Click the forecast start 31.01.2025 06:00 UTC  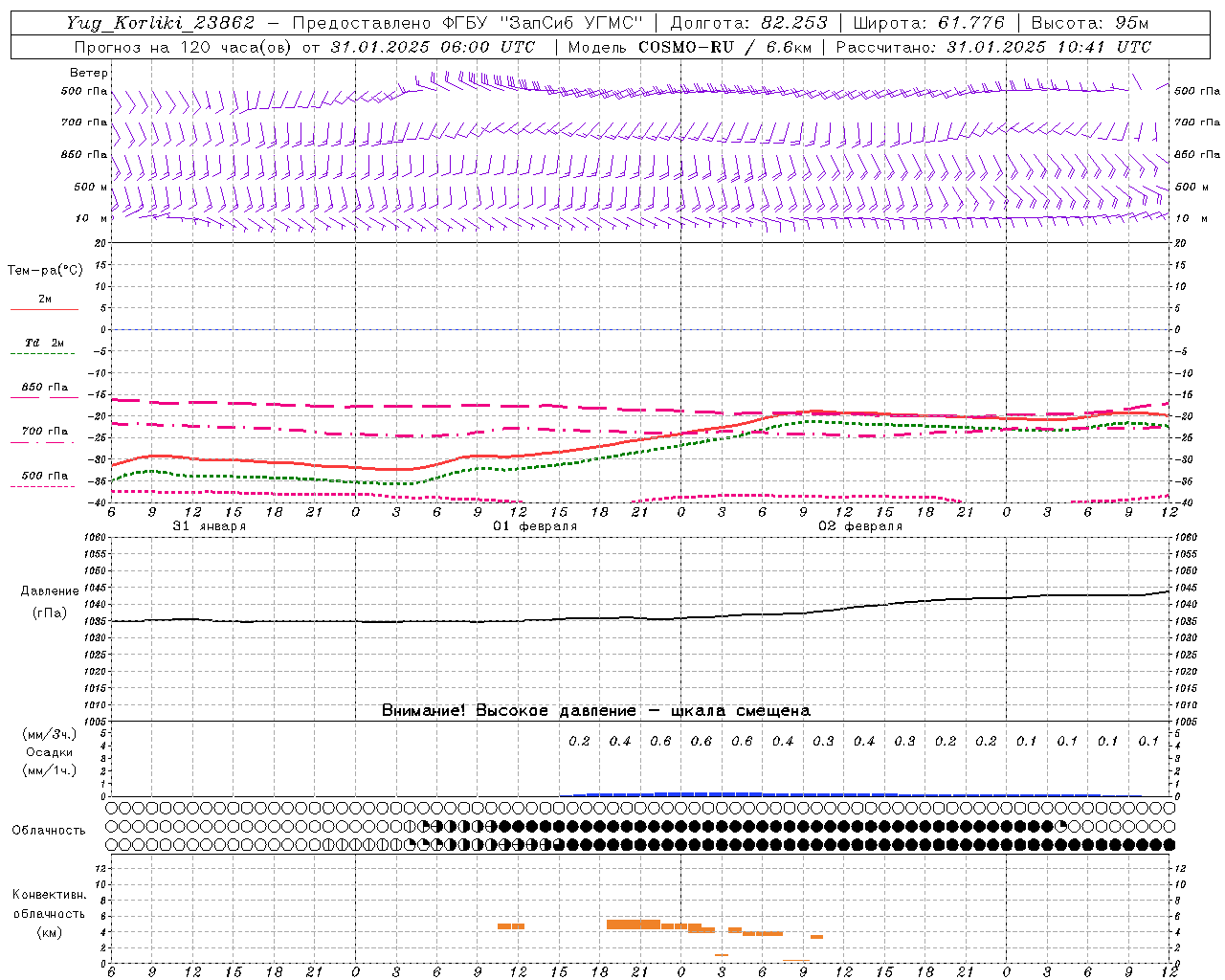433,47
